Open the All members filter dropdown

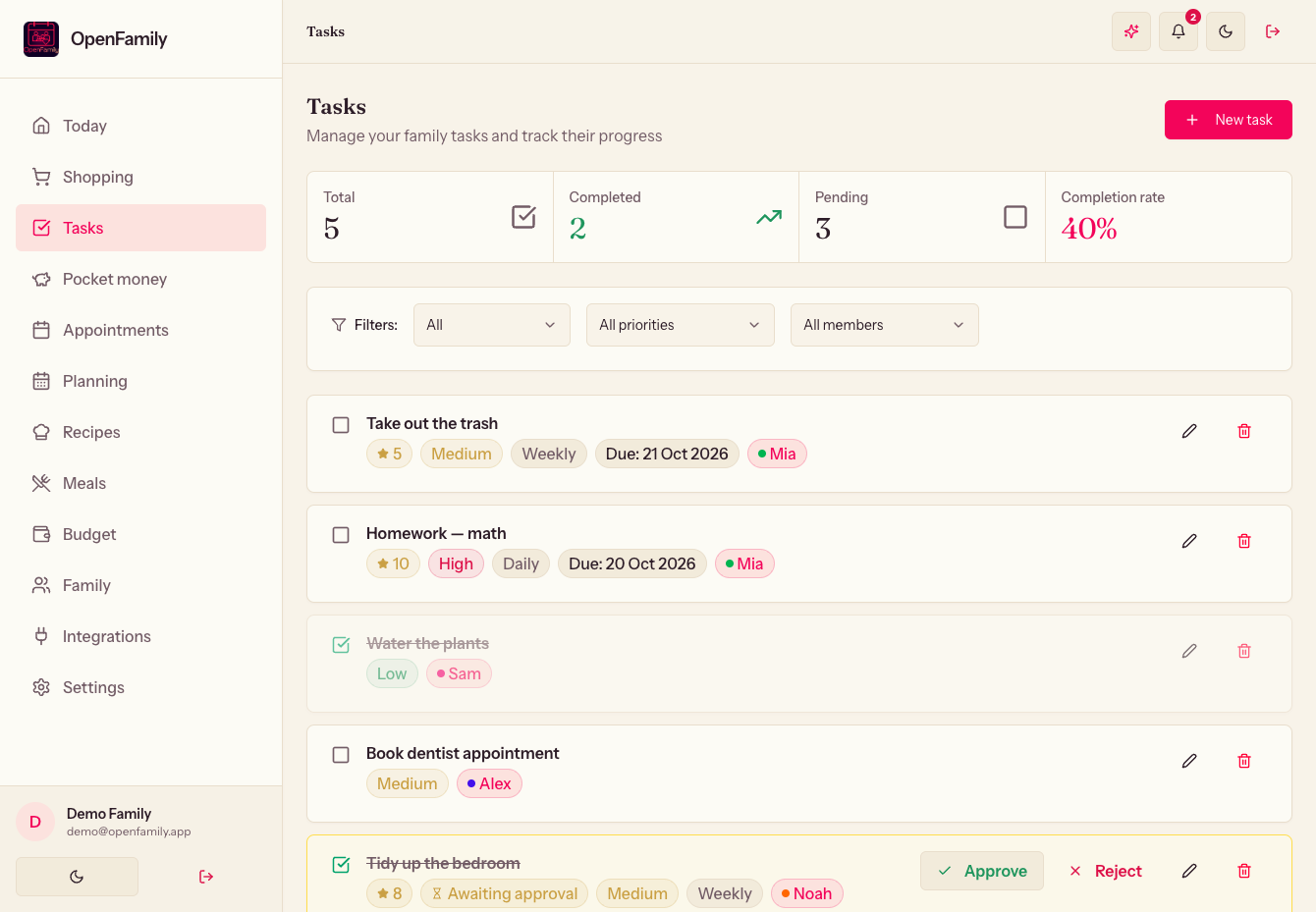(885, 325)
